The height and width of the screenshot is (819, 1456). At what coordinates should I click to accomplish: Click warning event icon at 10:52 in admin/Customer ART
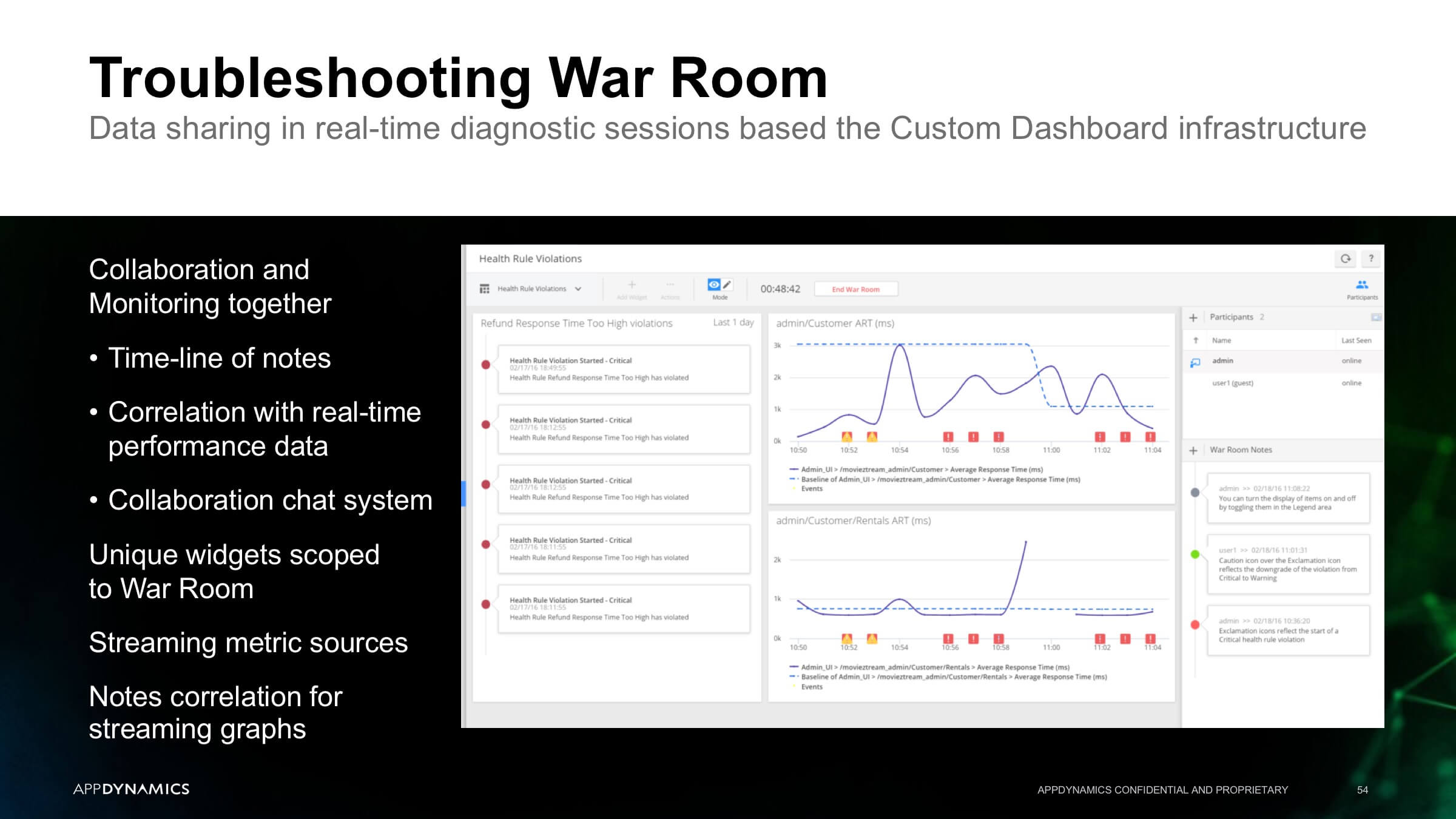(x=847, y=437)
